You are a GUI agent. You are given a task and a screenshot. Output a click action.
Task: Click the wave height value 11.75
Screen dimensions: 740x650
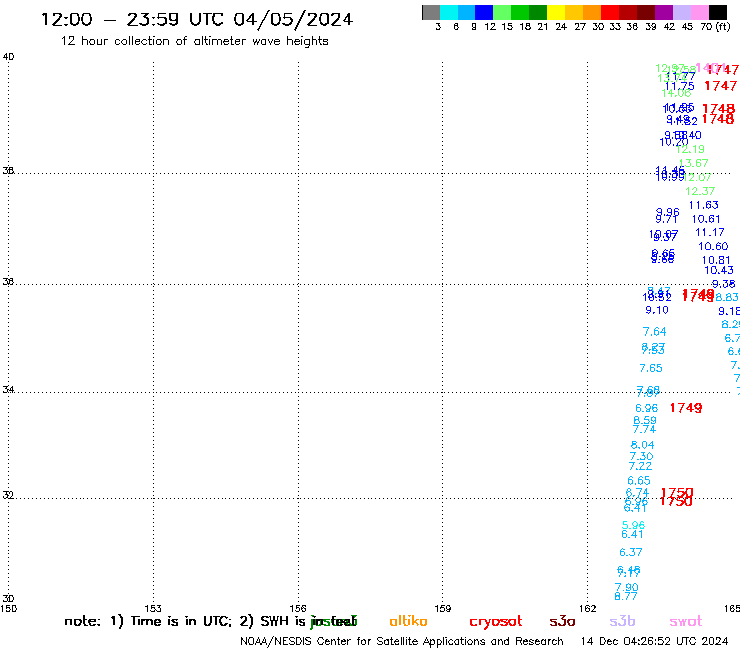(680, 86)
